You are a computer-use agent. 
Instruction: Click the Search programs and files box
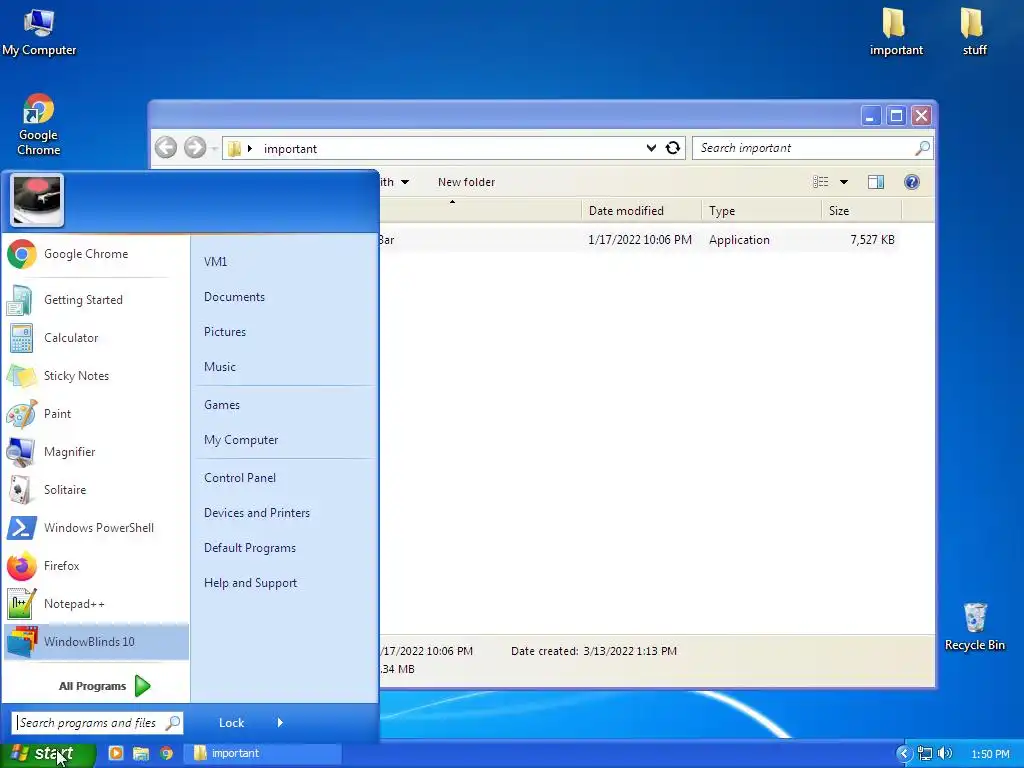97,722
